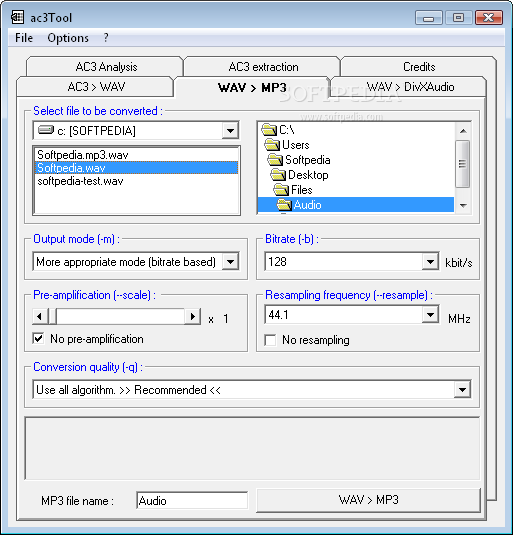Switch to the WAV > DivXAudio tab
513x535 pixels.
tap(408, 87)
